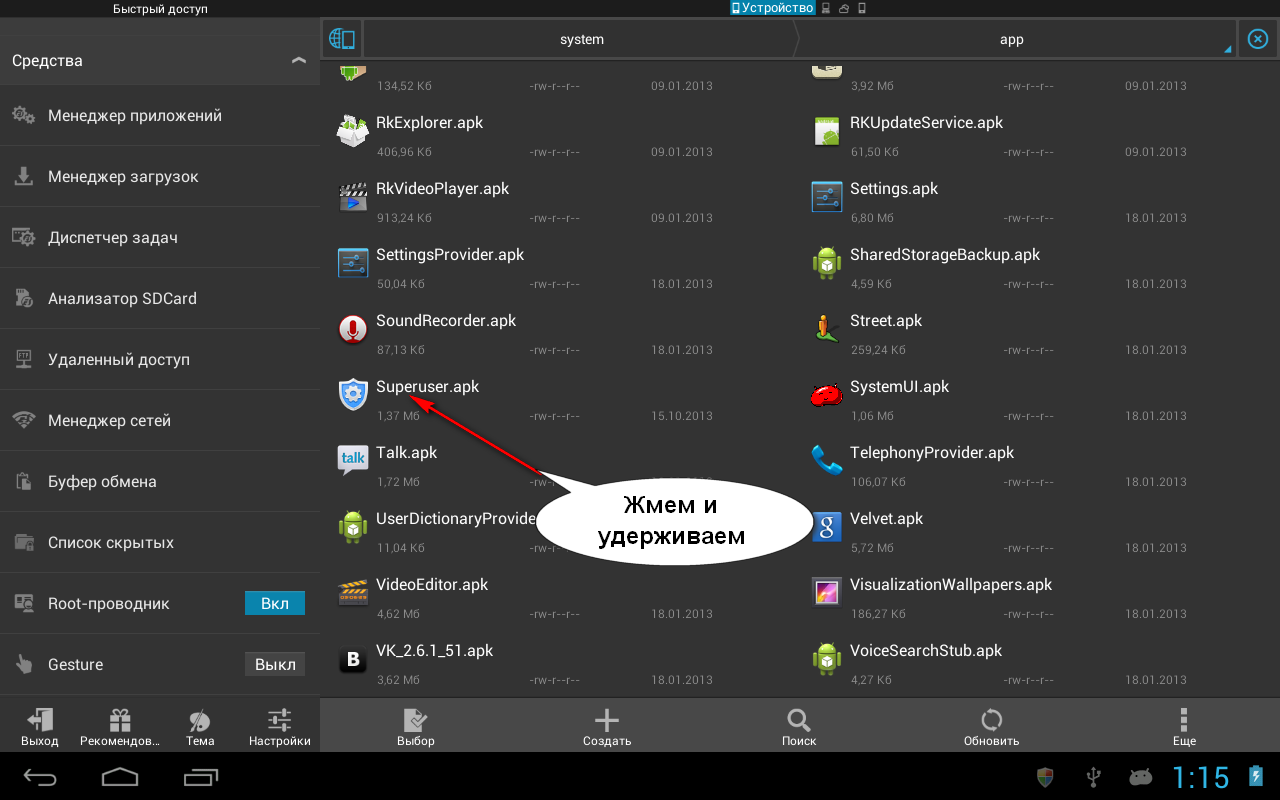The height and width of the screenshot is (800, 1280).
Task: Open the Еще overflow menu
Action: pyautogui.click(x=1184, y=728)
